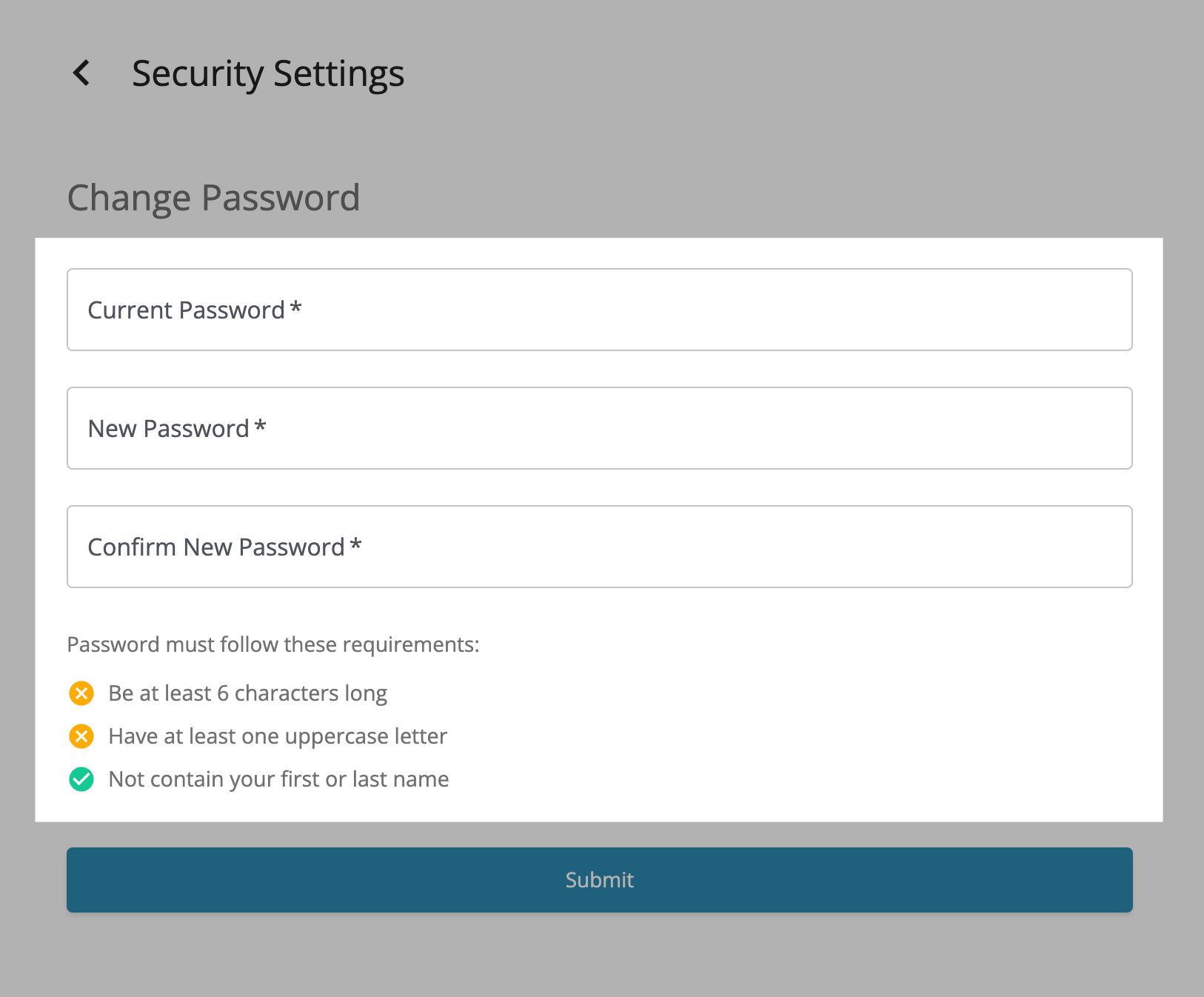Click 'Be at least 6 characters long' text
The width and height of the screenshot is (1204, 997).
(247, 693)
